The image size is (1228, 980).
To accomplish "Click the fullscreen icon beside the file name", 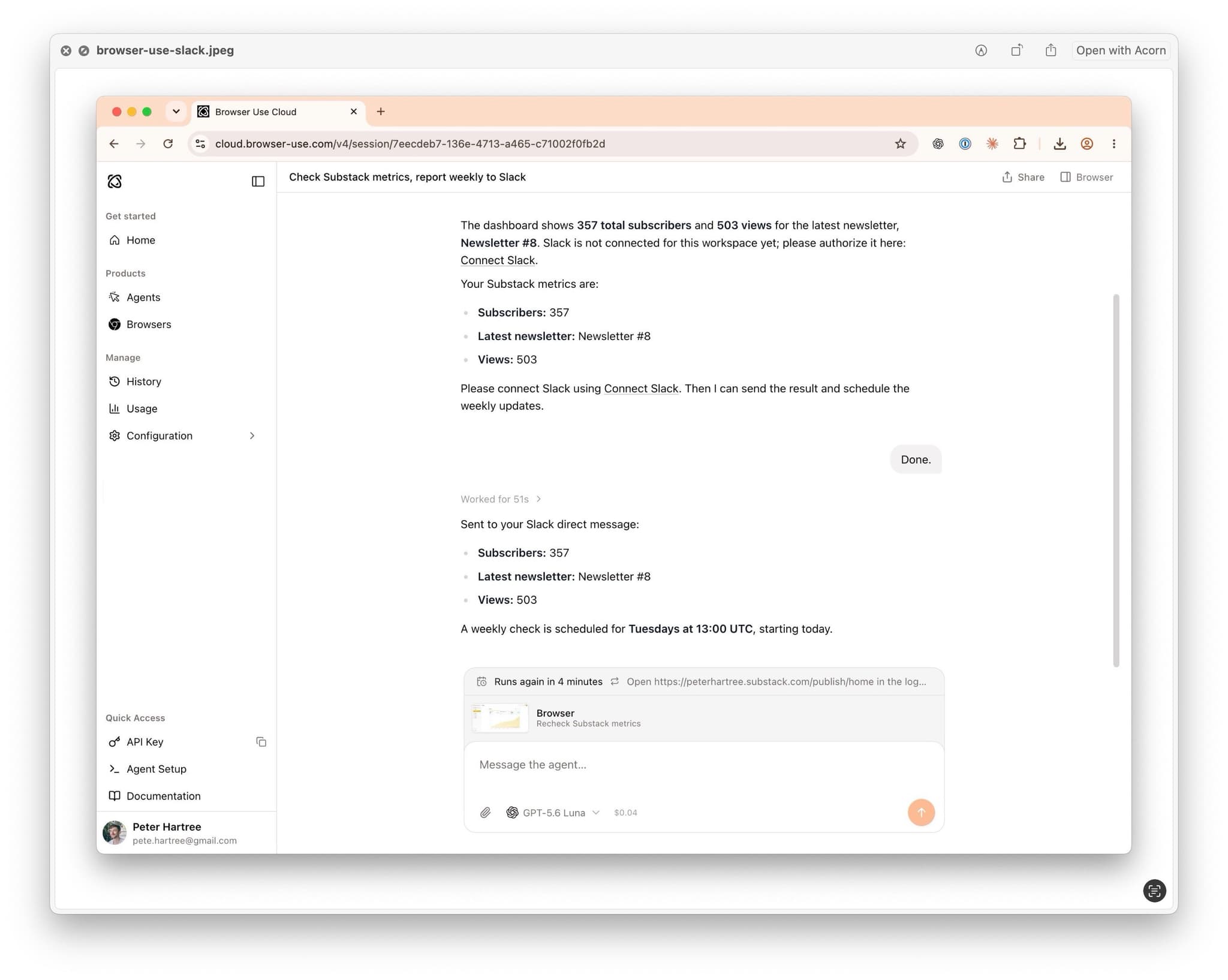I will [84, 51].
